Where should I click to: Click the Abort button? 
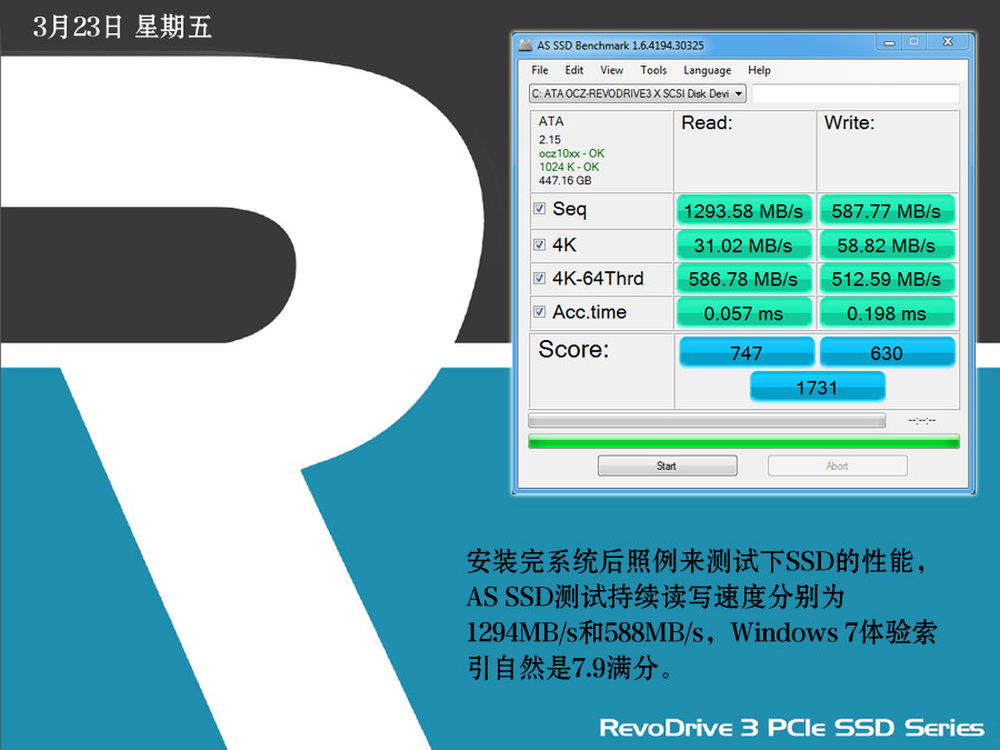tap(837, 466)
